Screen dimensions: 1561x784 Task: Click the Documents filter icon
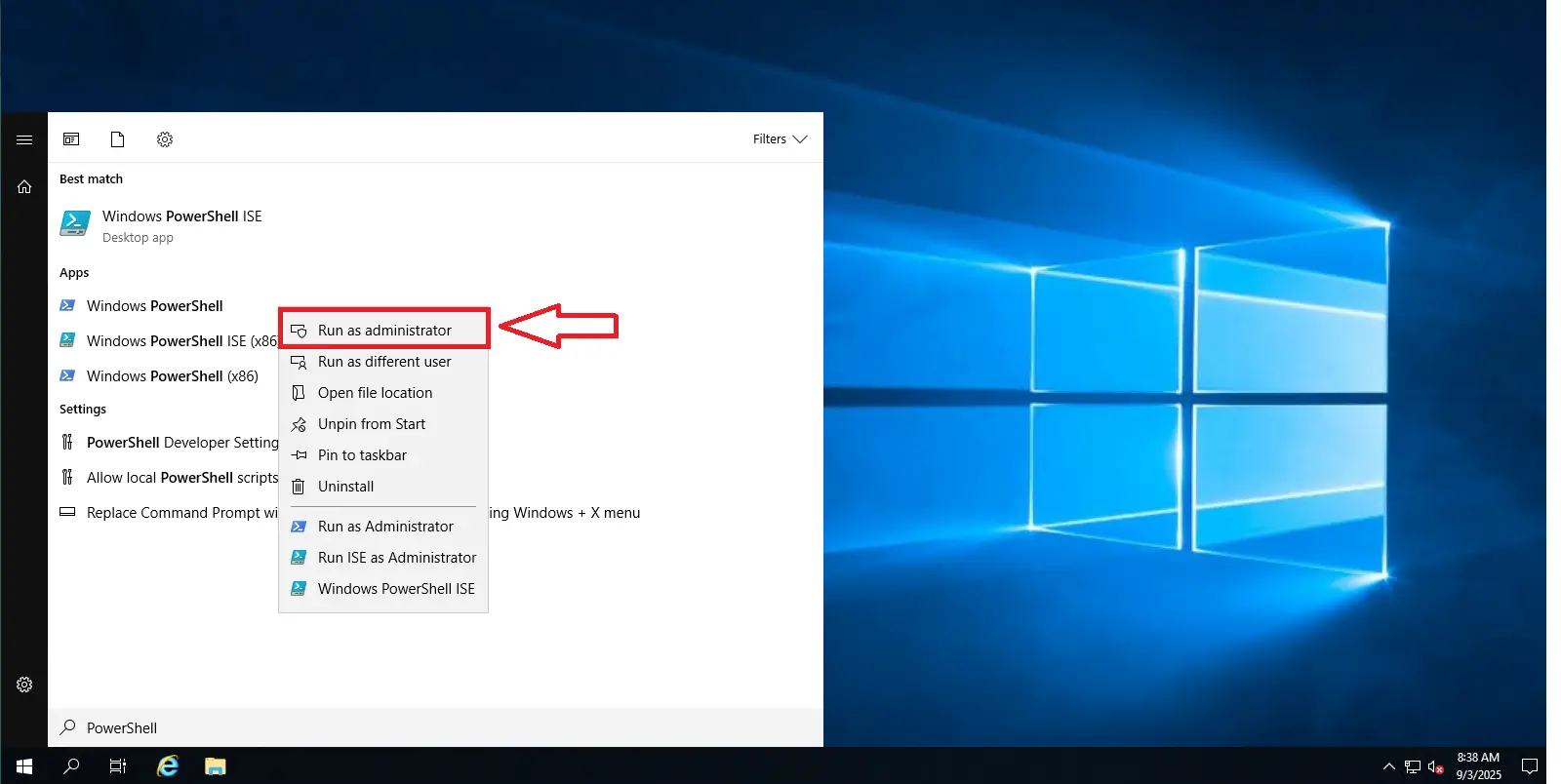point(117,139)
